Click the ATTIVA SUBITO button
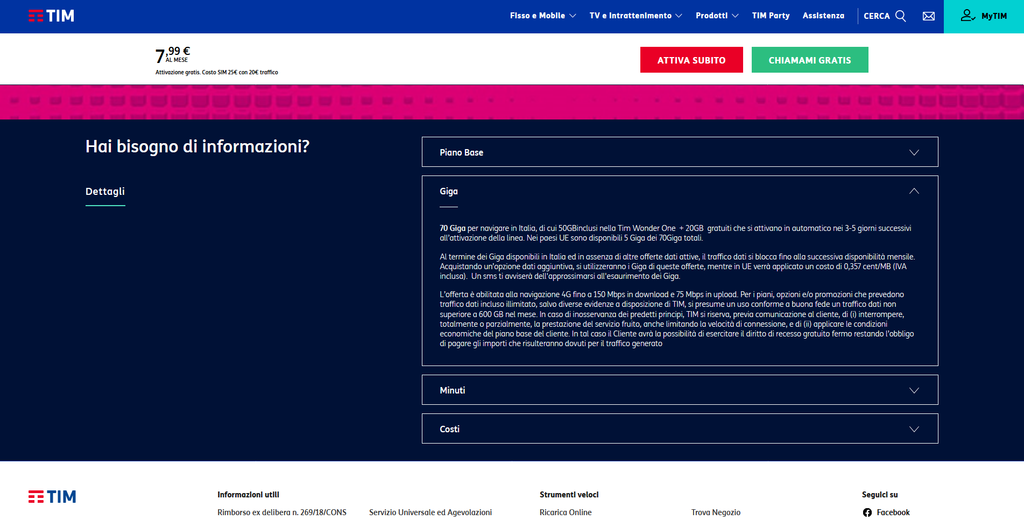Image resolution: width=1024 pixels, height=520 pixels. 691,60
